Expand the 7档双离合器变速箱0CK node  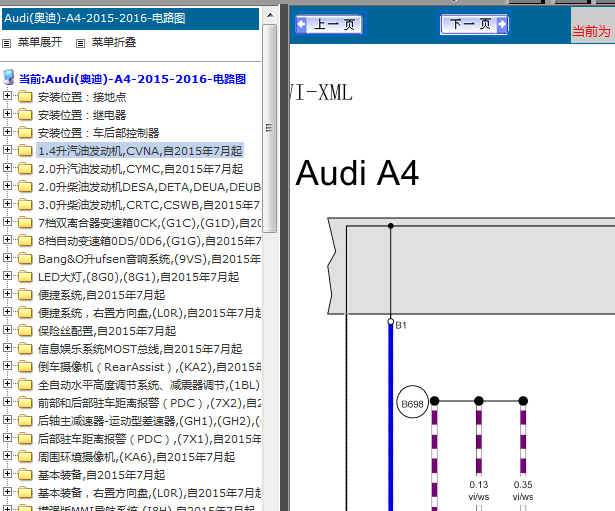(7, 222)
